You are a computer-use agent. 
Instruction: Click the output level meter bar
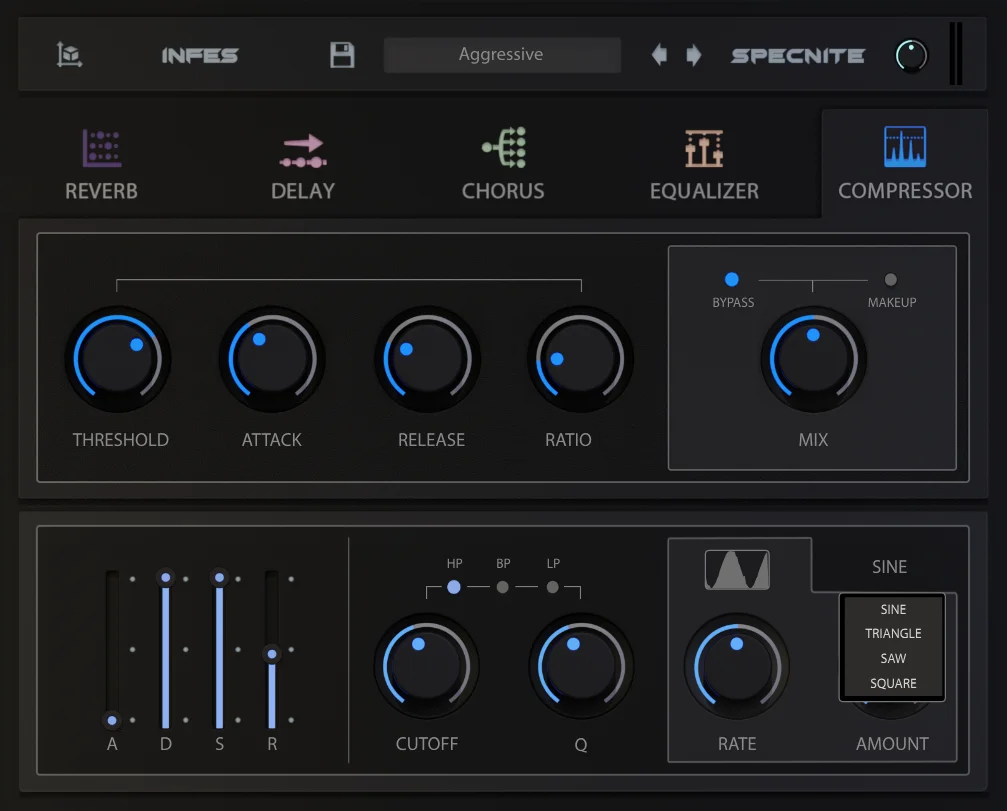click(x=956, y=54)
